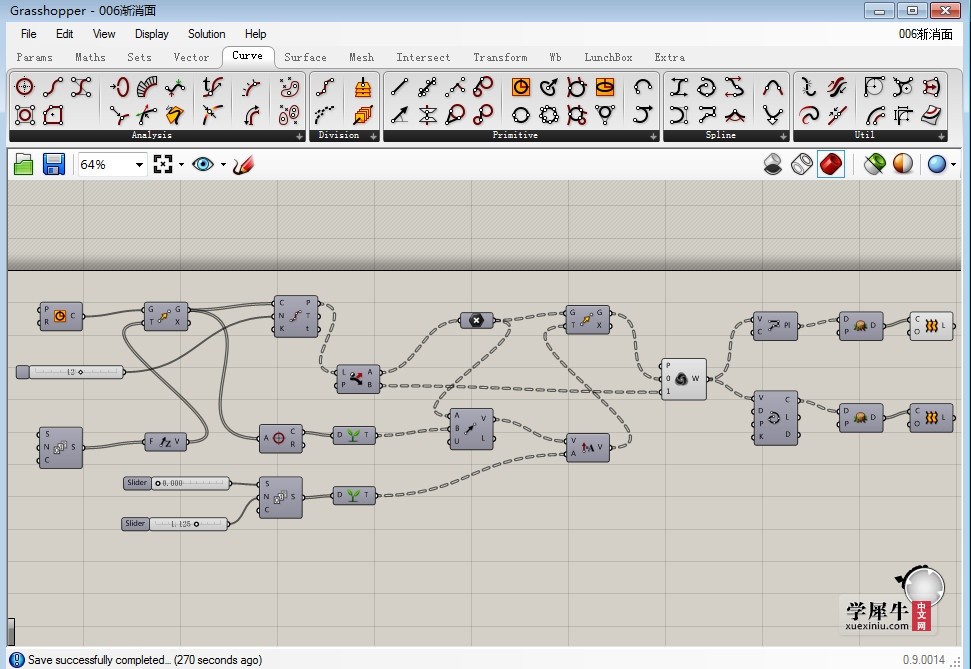971x669 pixels.
Task: Switch to the Intersect tab
Action: (423, 57)
